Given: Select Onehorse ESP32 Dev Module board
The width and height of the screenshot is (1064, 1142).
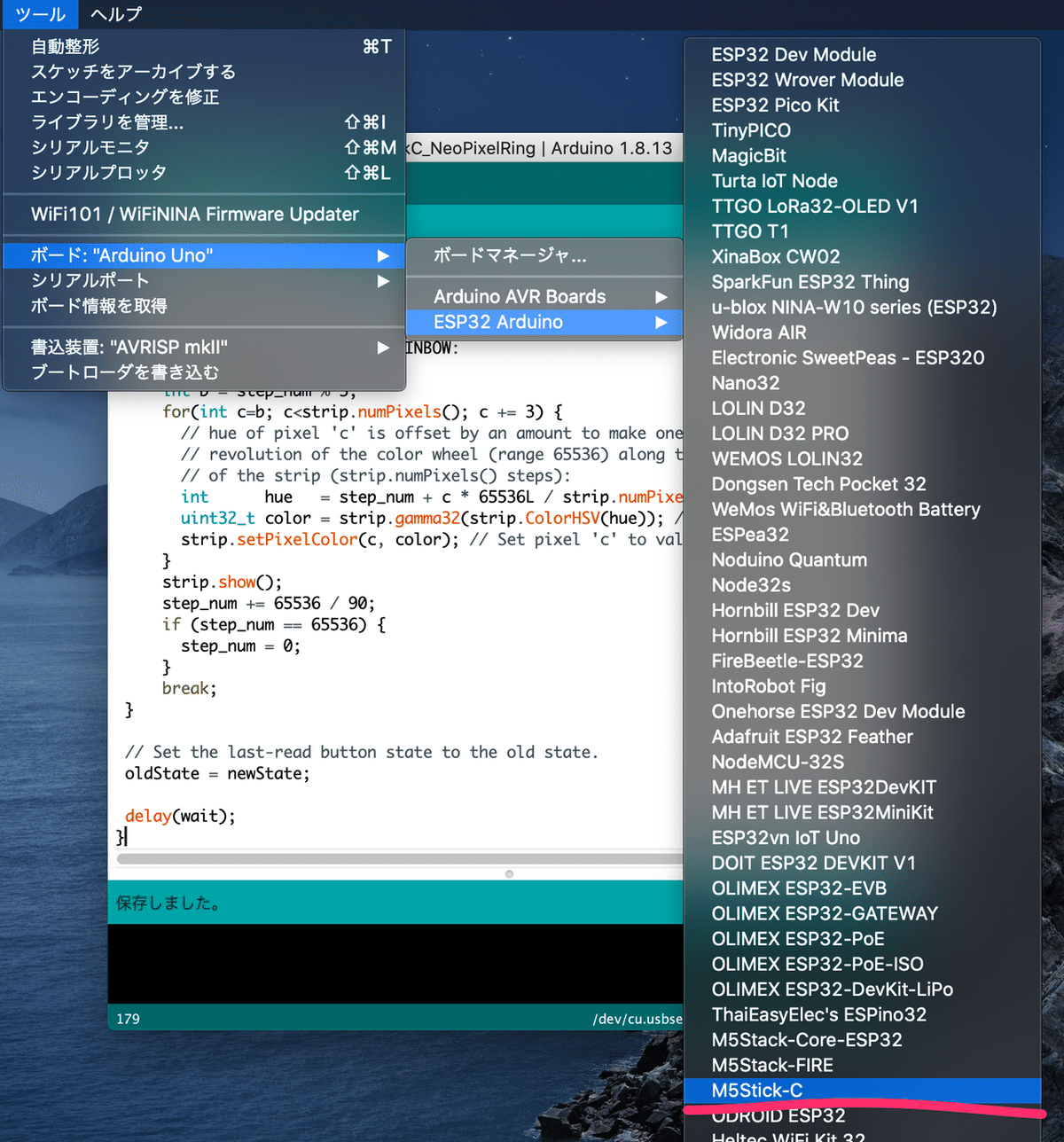Looking at the screenshot, I should 862,712.
